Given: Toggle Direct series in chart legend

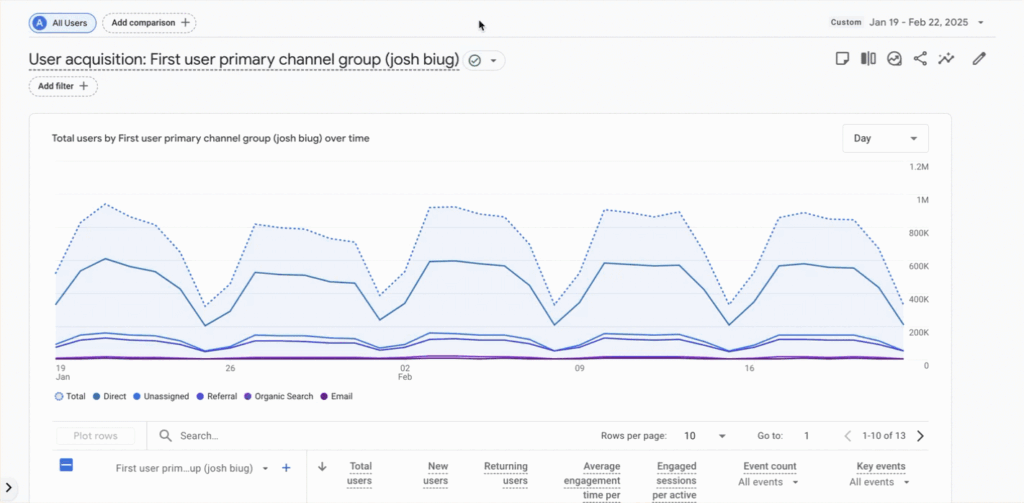Looking at the screenshot, I should click(109, 396).
